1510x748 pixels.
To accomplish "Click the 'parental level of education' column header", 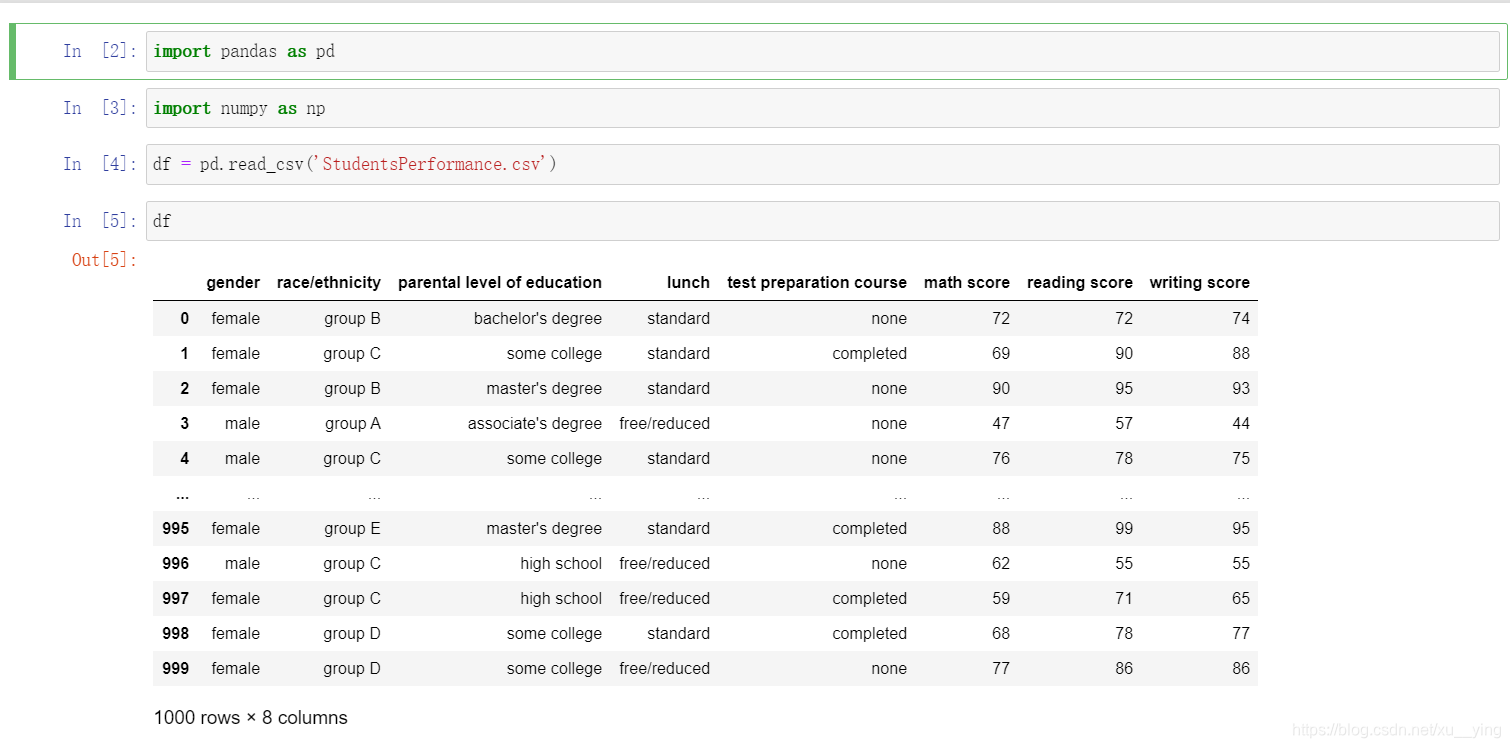I will pyautogui.click(x=500, y=283).
